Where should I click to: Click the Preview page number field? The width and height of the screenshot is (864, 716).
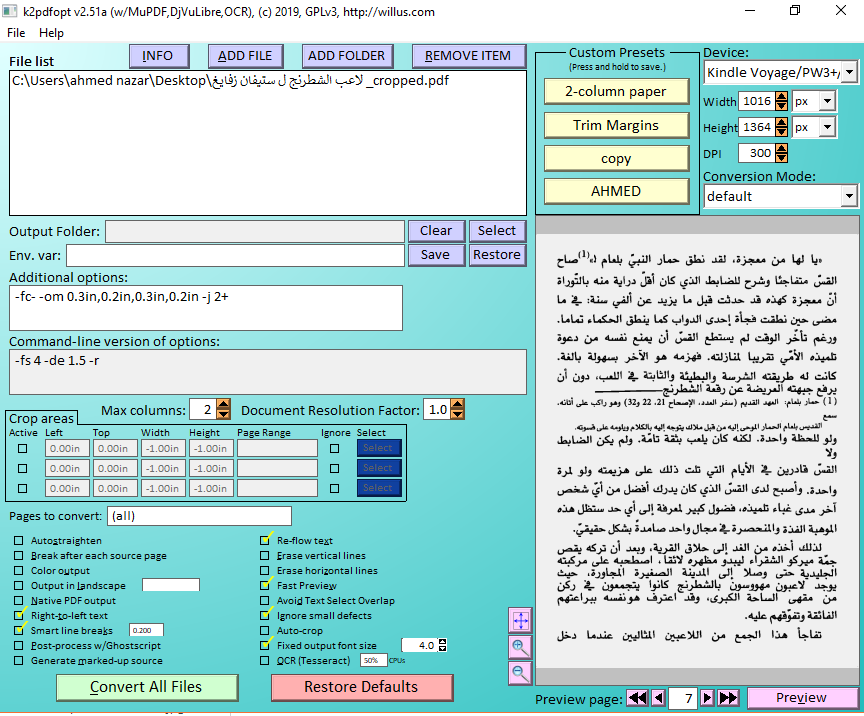coord(683,698)
